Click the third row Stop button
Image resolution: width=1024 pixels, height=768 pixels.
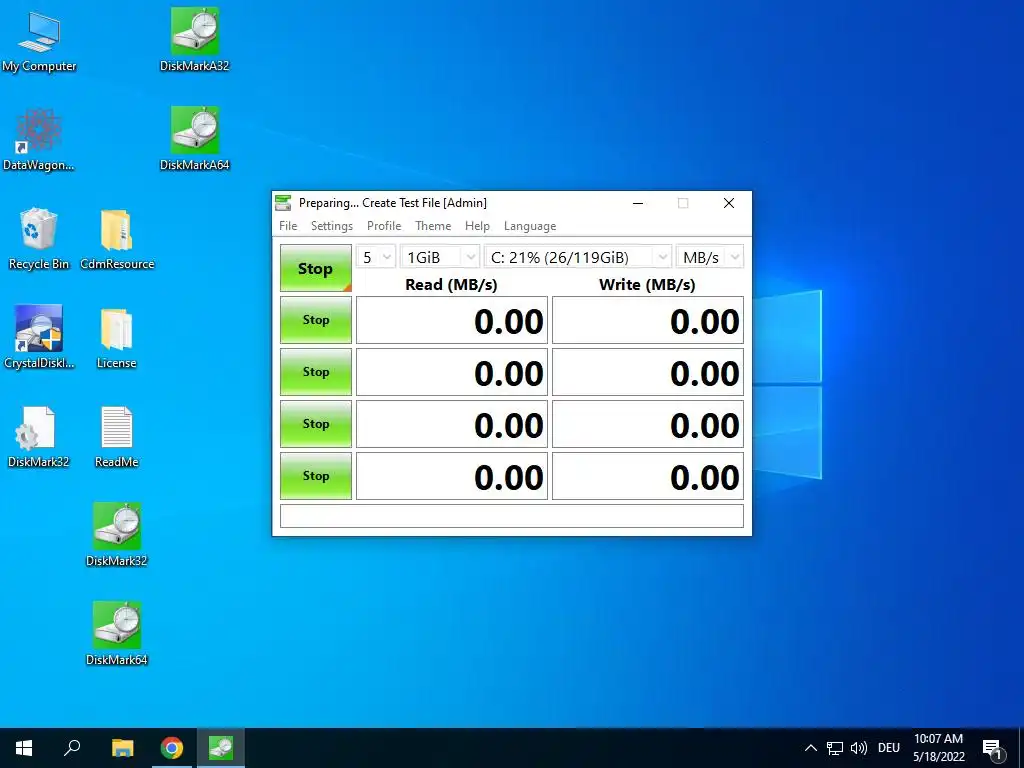tap(315, 424)
